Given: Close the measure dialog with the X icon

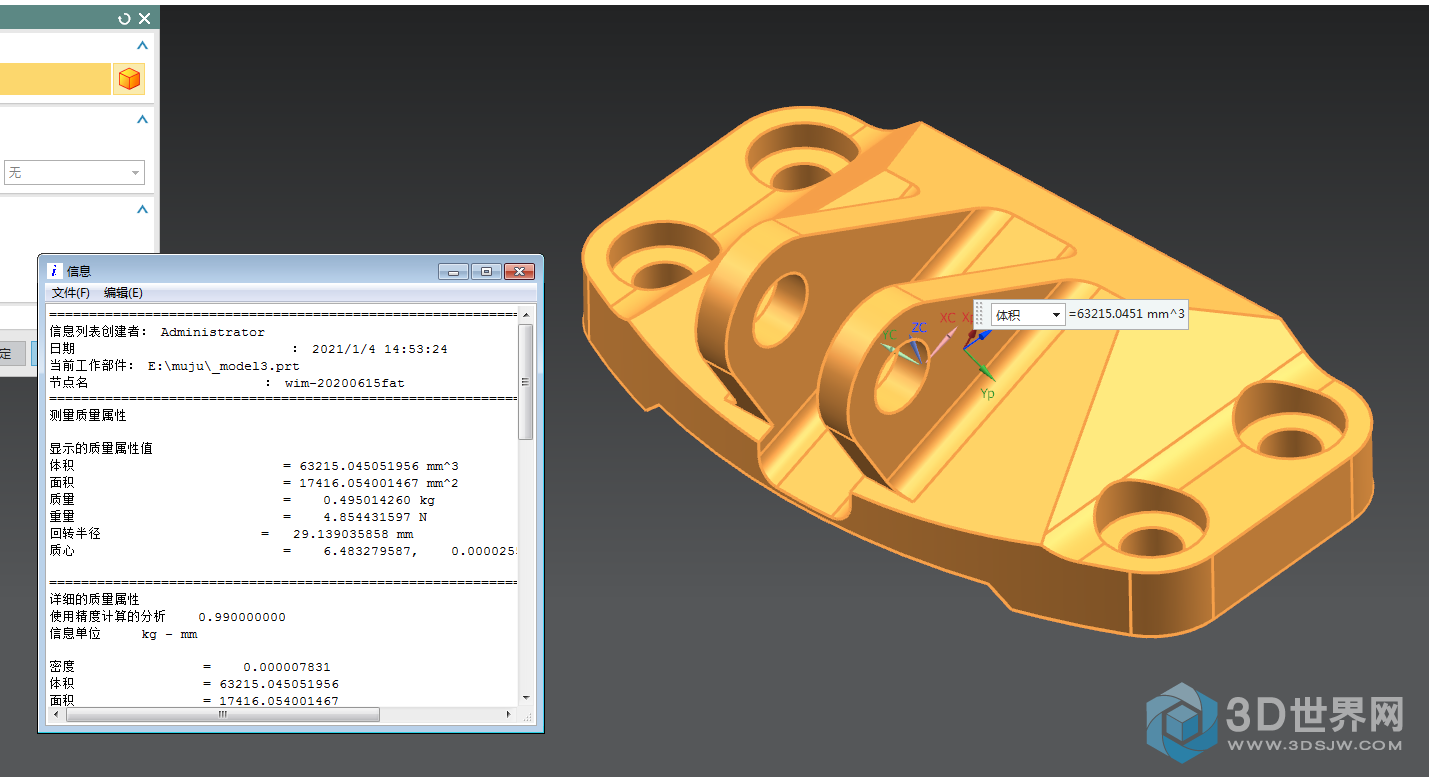Looking at the screenshot, I should pos(145,18).
